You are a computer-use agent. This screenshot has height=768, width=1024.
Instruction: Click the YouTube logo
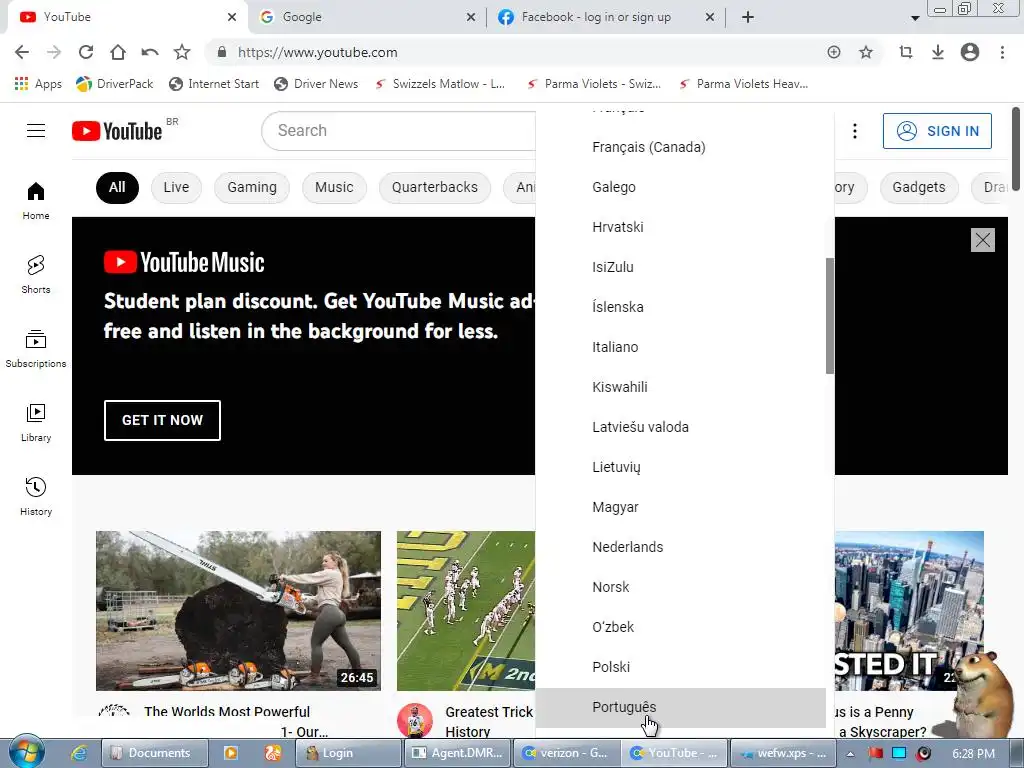(117, 131)
